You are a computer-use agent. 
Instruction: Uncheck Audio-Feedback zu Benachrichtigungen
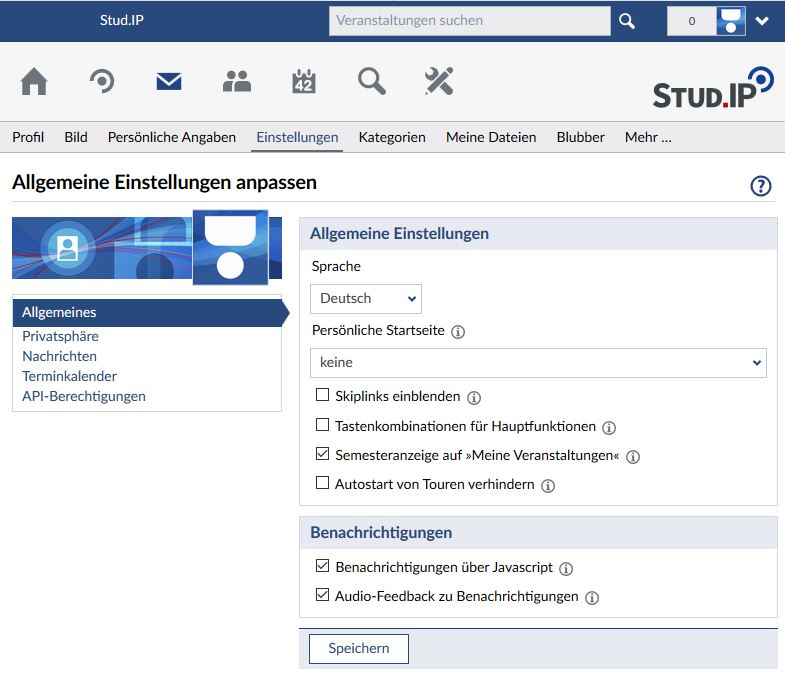tap(322, 596)
